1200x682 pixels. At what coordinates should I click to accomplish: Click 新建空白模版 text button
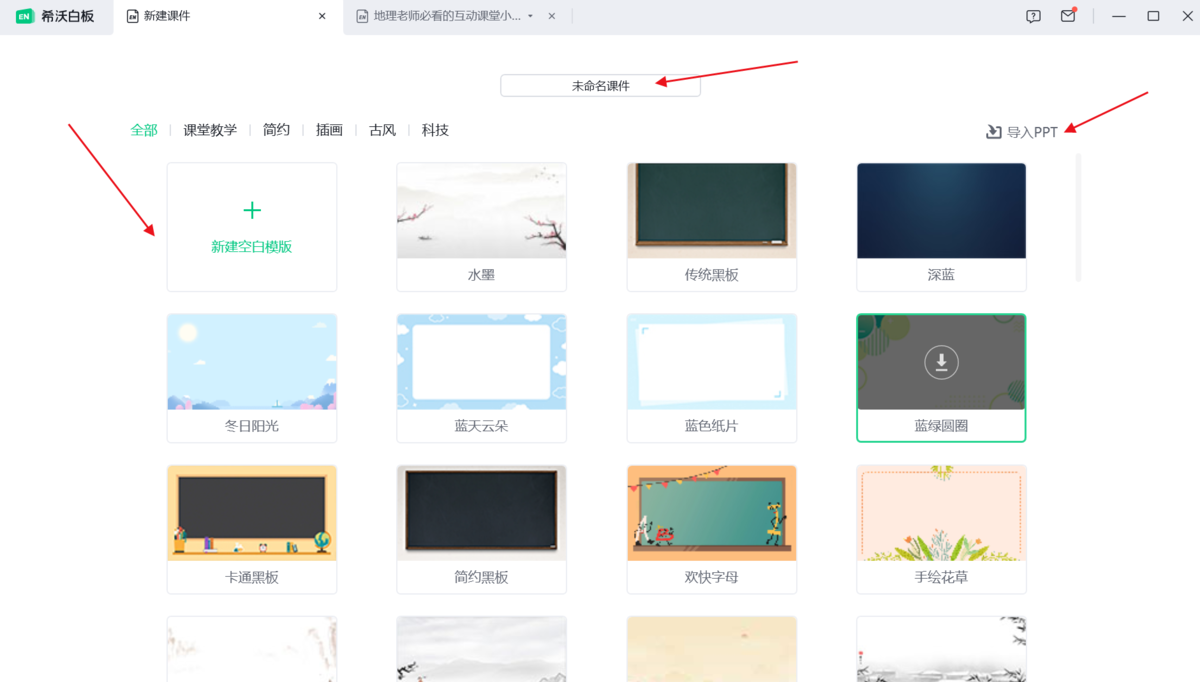[252, 247]
